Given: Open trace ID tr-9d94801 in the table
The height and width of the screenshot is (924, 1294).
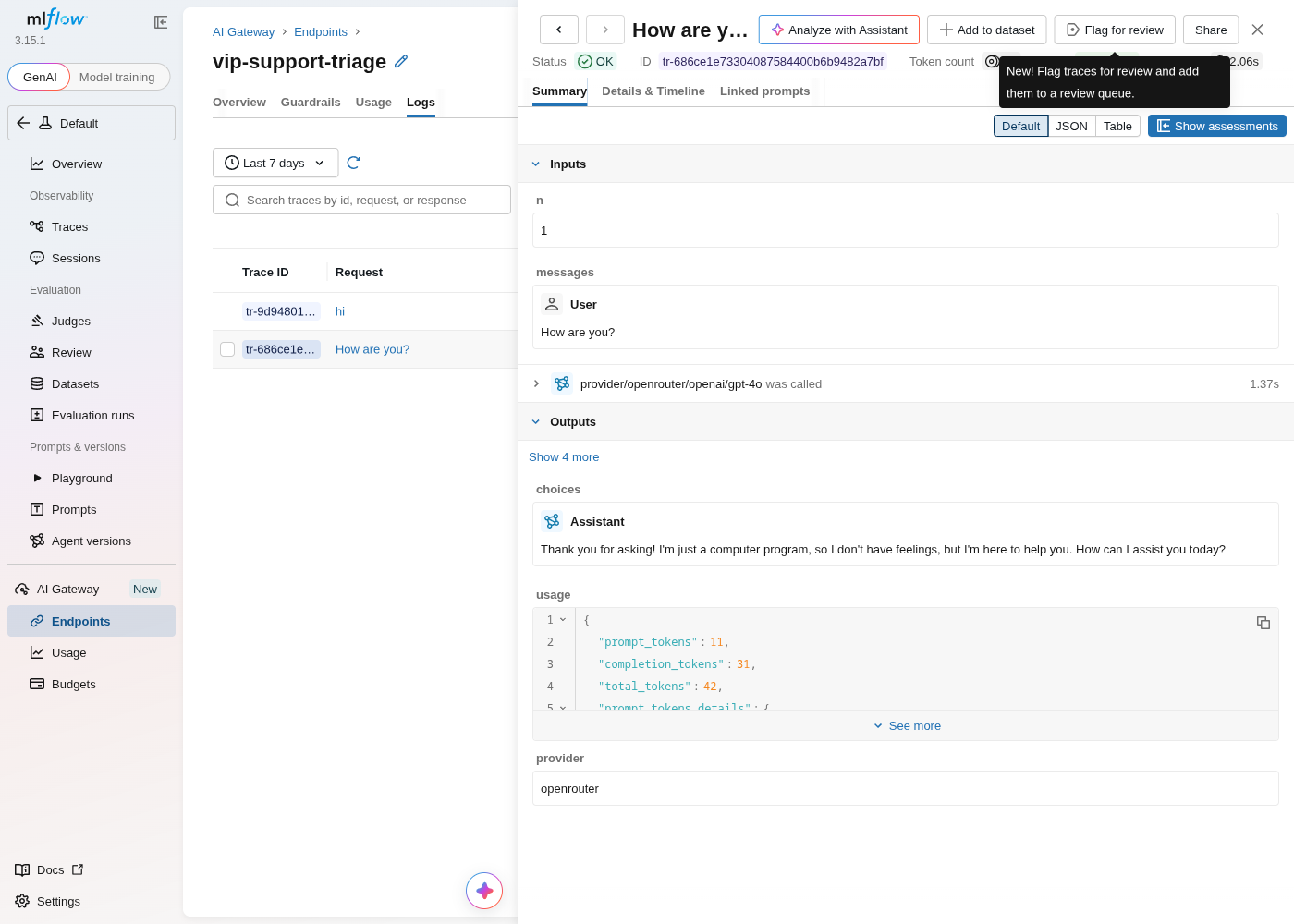Looking at the screenshot, I should tap(281, 311).
